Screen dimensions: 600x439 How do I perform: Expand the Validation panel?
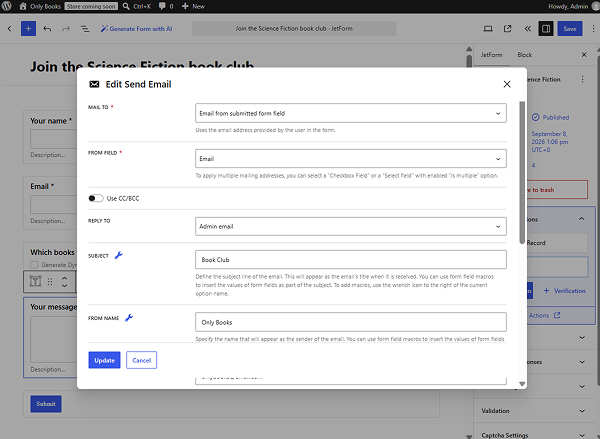533,411
